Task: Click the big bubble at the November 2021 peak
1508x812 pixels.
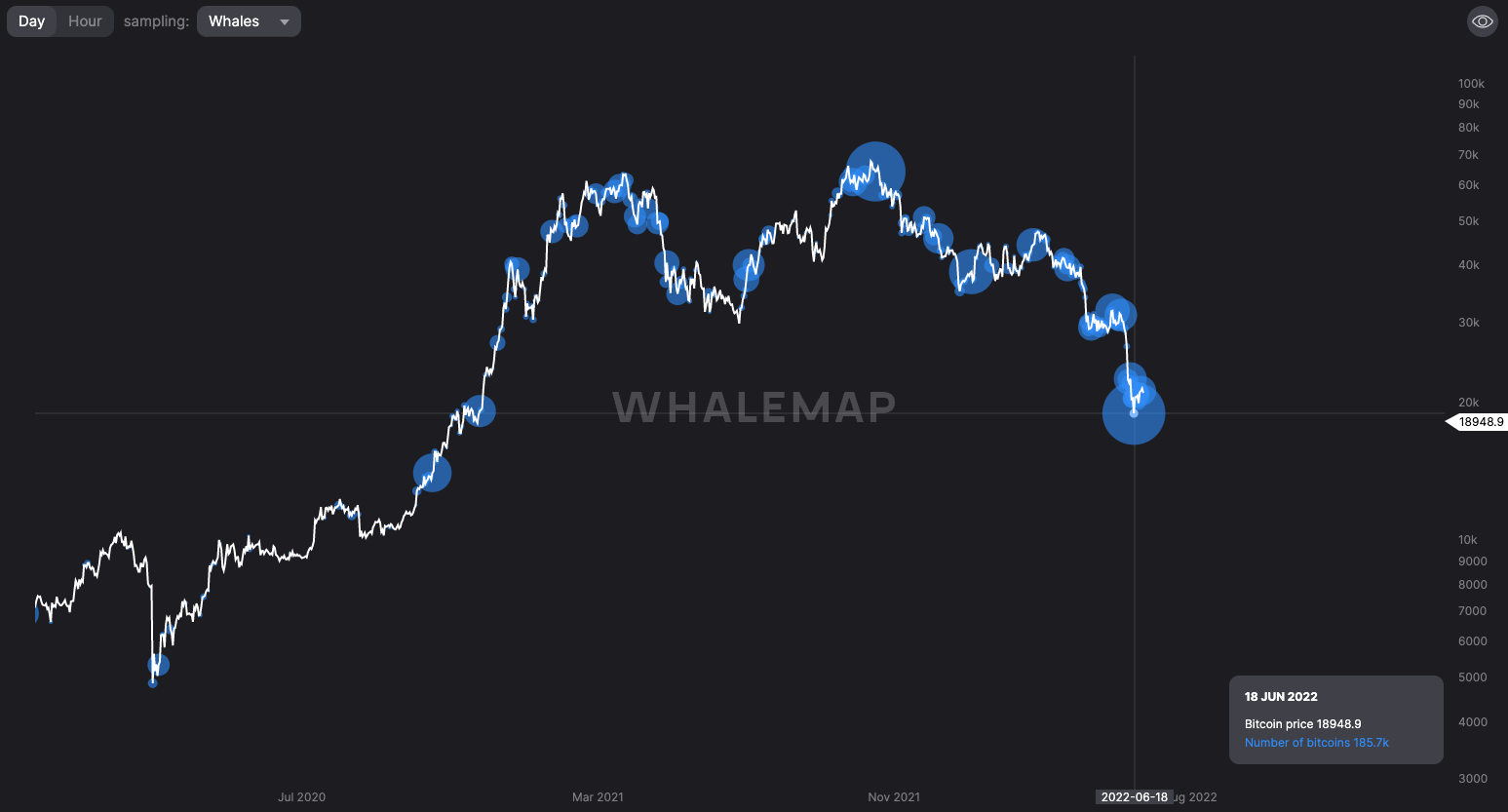Action: tap(875, 171)
